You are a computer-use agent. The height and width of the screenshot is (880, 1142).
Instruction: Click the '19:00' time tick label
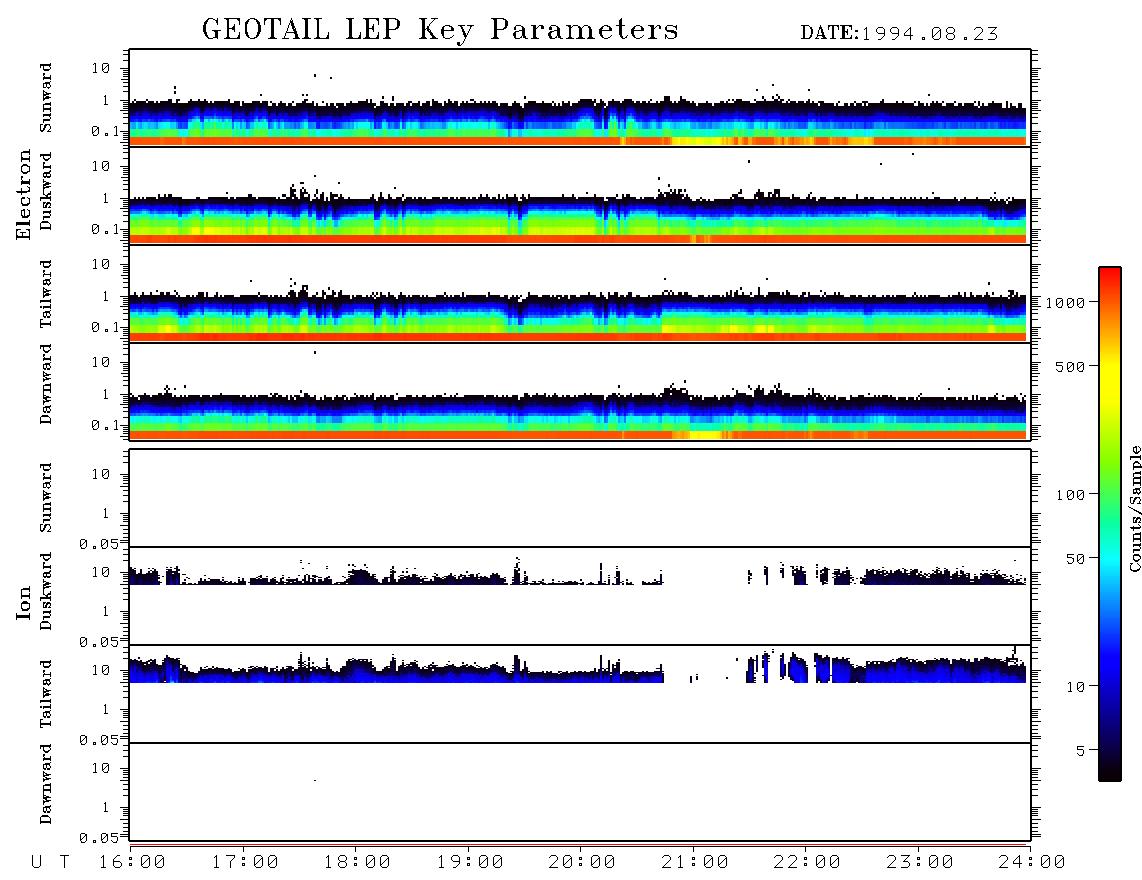coord(470,862)
